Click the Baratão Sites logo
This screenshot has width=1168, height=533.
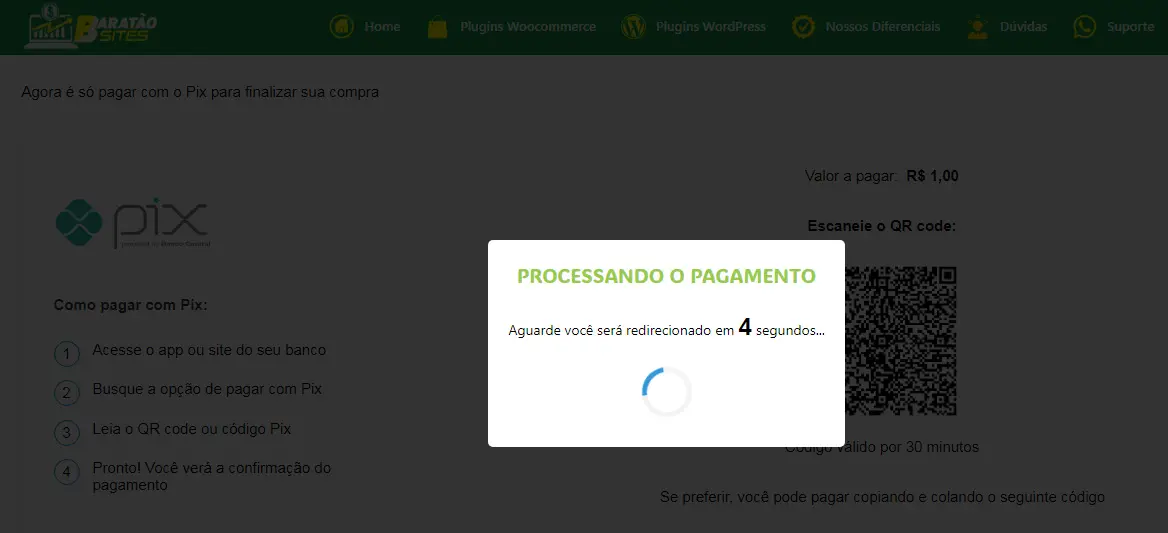click(90, 27)
